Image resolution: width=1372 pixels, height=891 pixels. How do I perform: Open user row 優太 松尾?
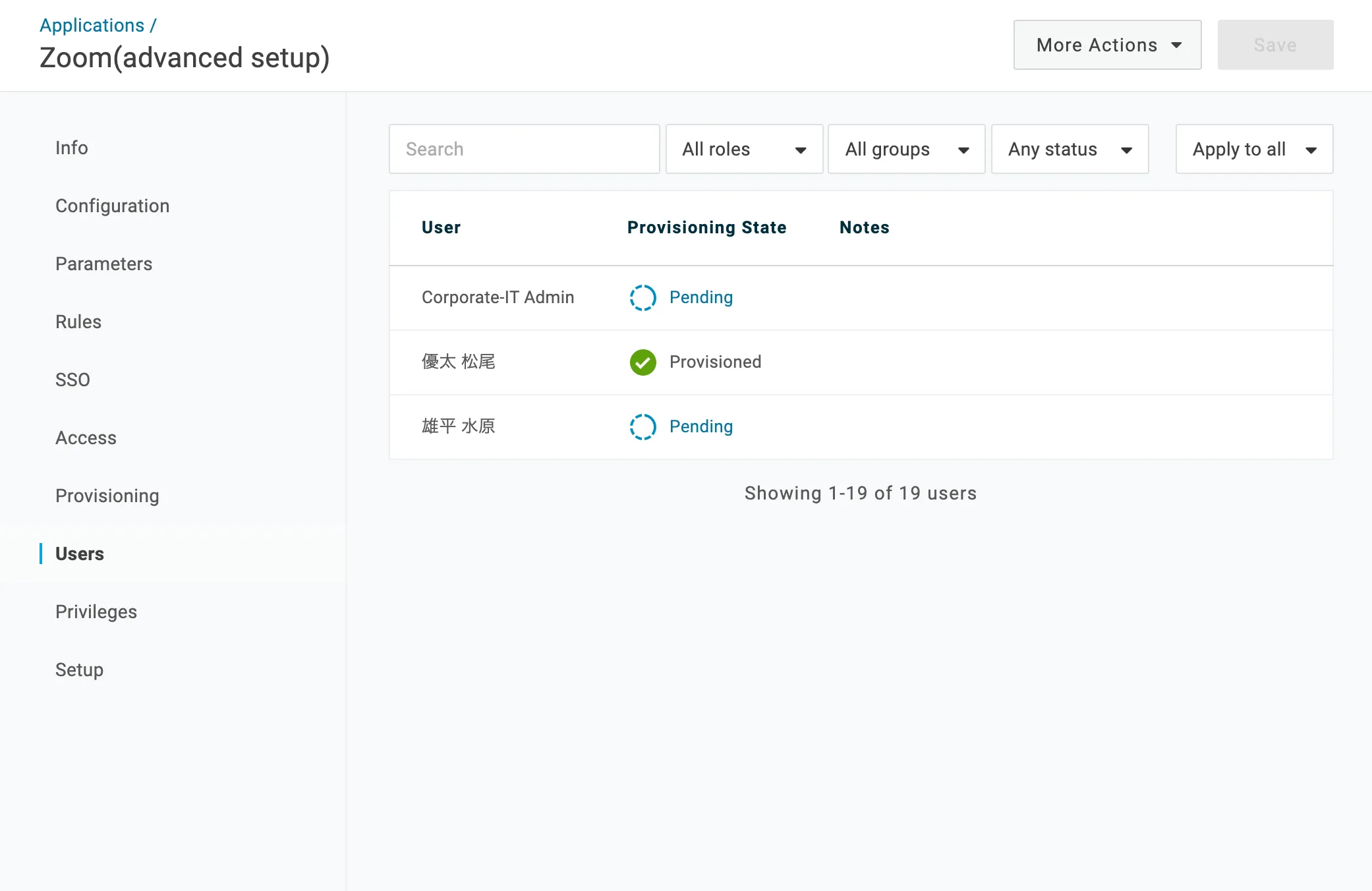(459, 362)
